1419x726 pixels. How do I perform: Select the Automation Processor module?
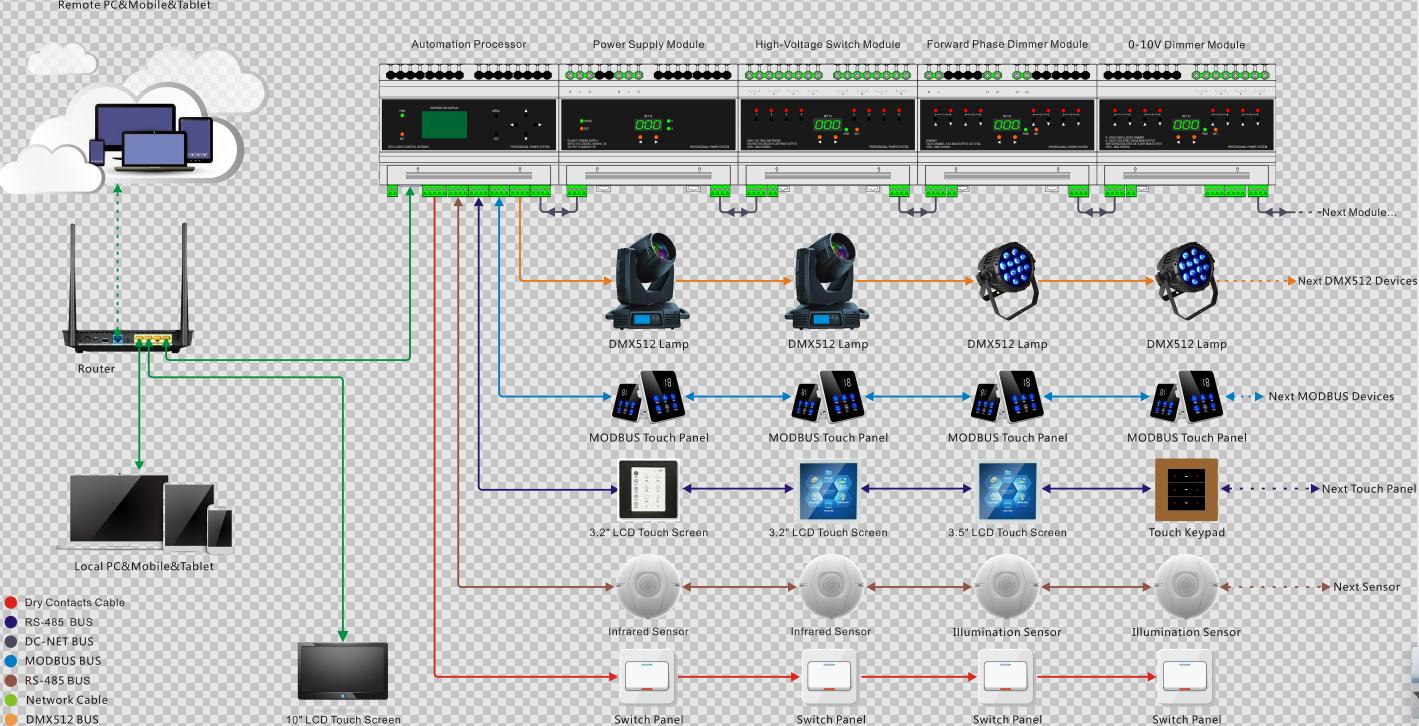click(468, 128)
